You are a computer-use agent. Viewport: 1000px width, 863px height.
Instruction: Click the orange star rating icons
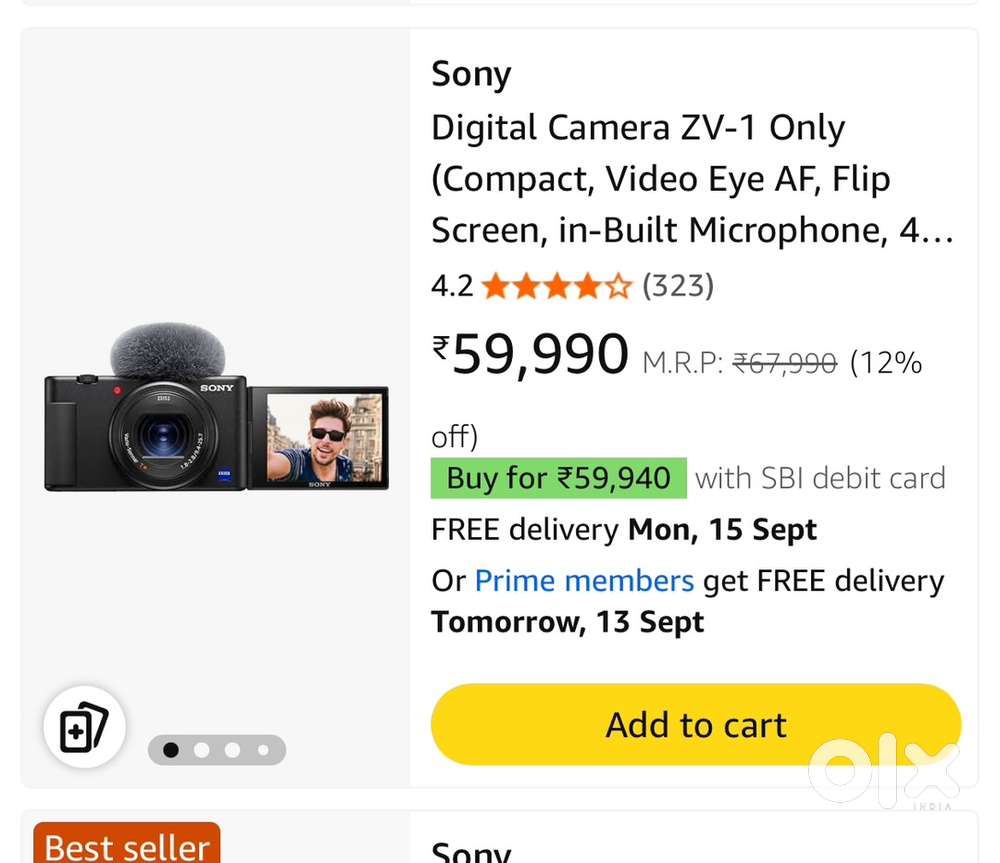556,287
